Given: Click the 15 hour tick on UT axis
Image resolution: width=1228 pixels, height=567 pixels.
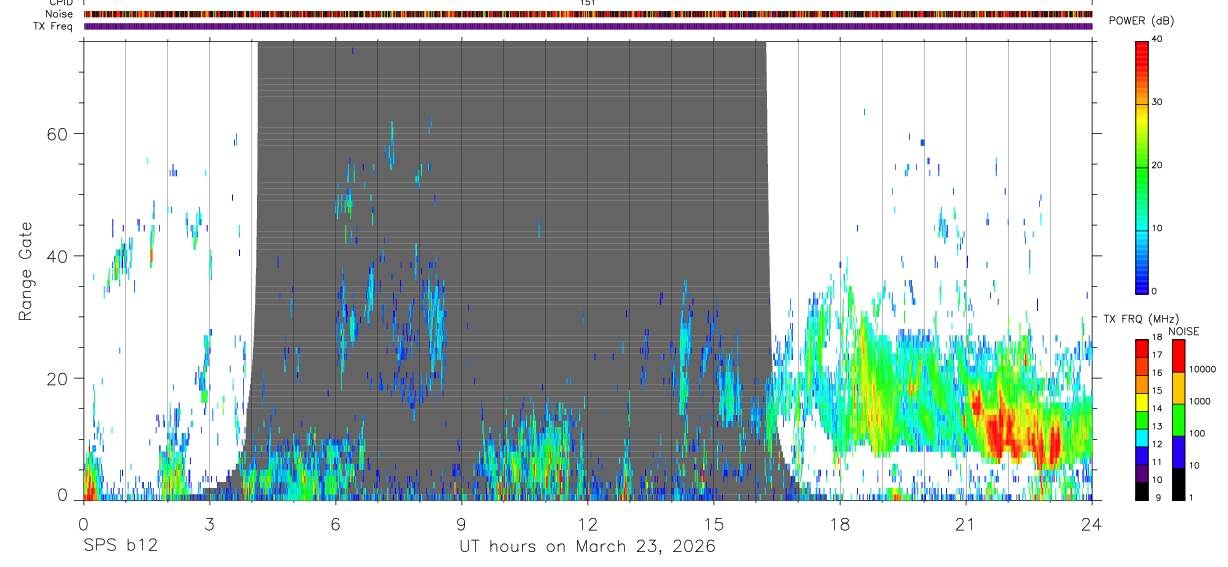Looking at the screenshot, I should [714, 523].
